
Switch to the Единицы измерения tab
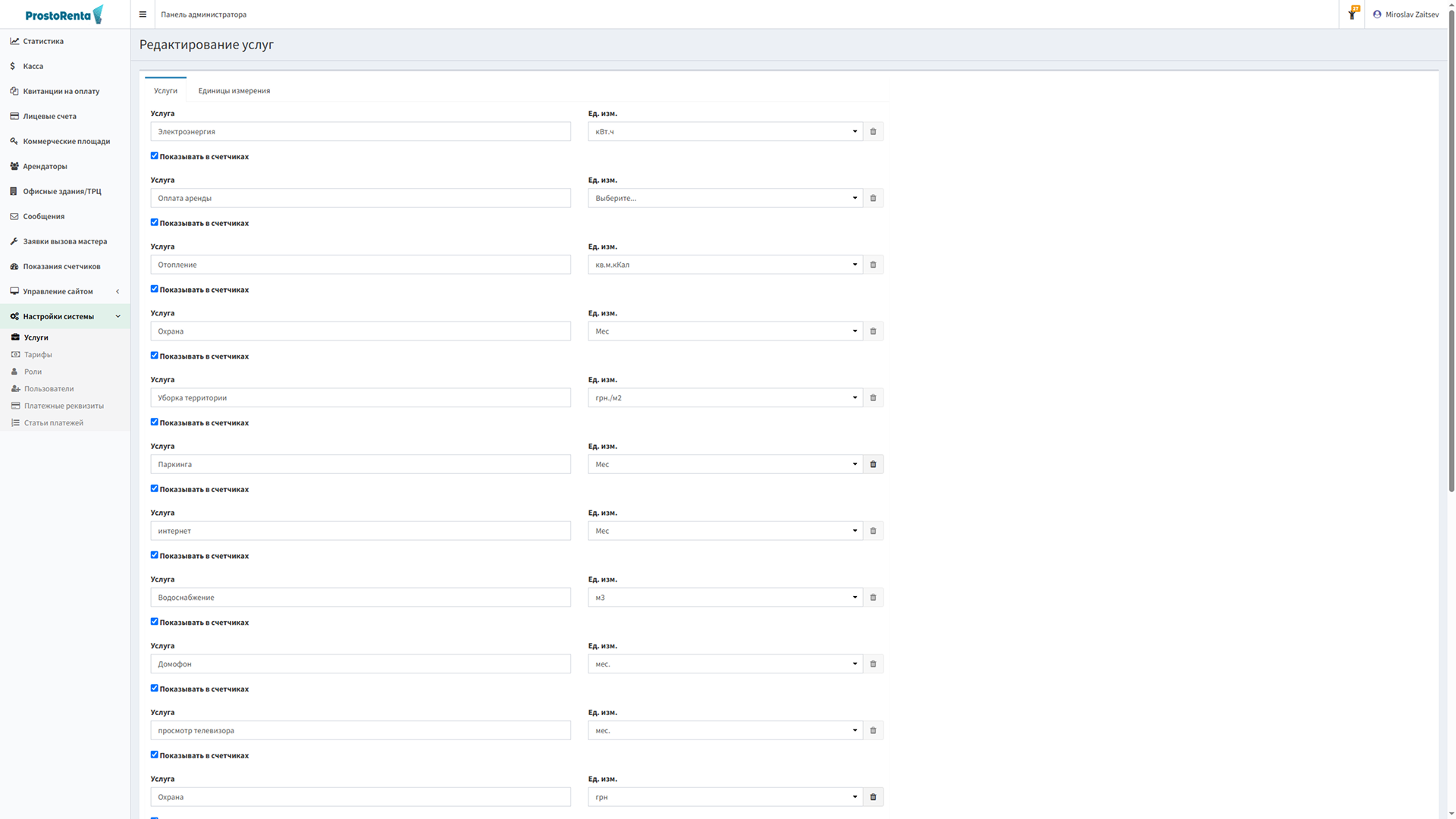(234, 91)
